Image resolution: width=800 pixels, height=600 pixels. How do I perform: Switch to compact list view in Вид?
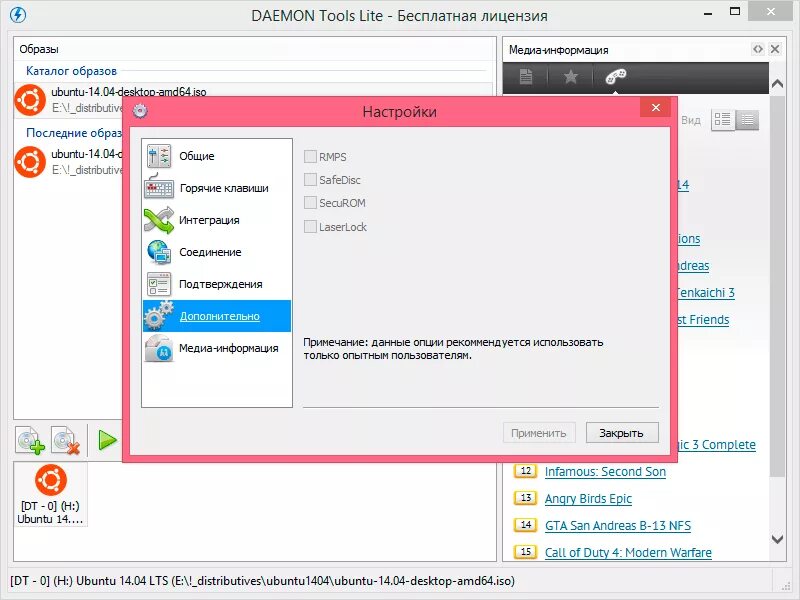(x=747, y=120)
